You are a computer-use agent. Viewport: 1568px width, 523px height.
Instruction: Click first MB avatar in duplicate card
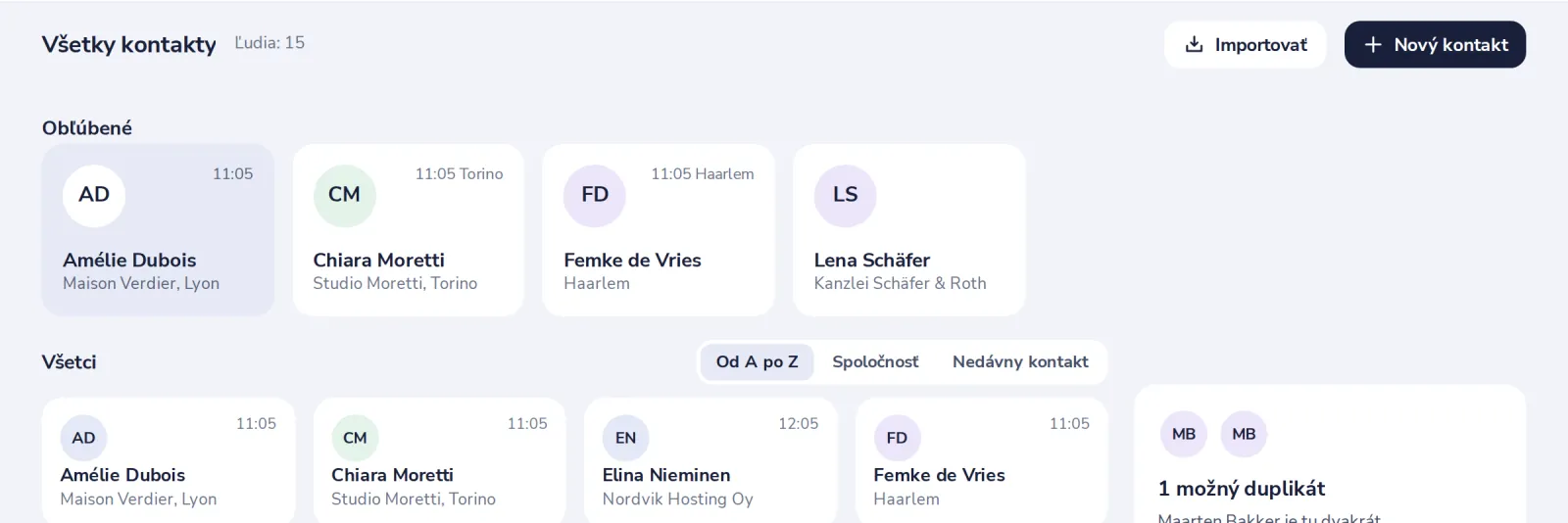(1184, 434)
